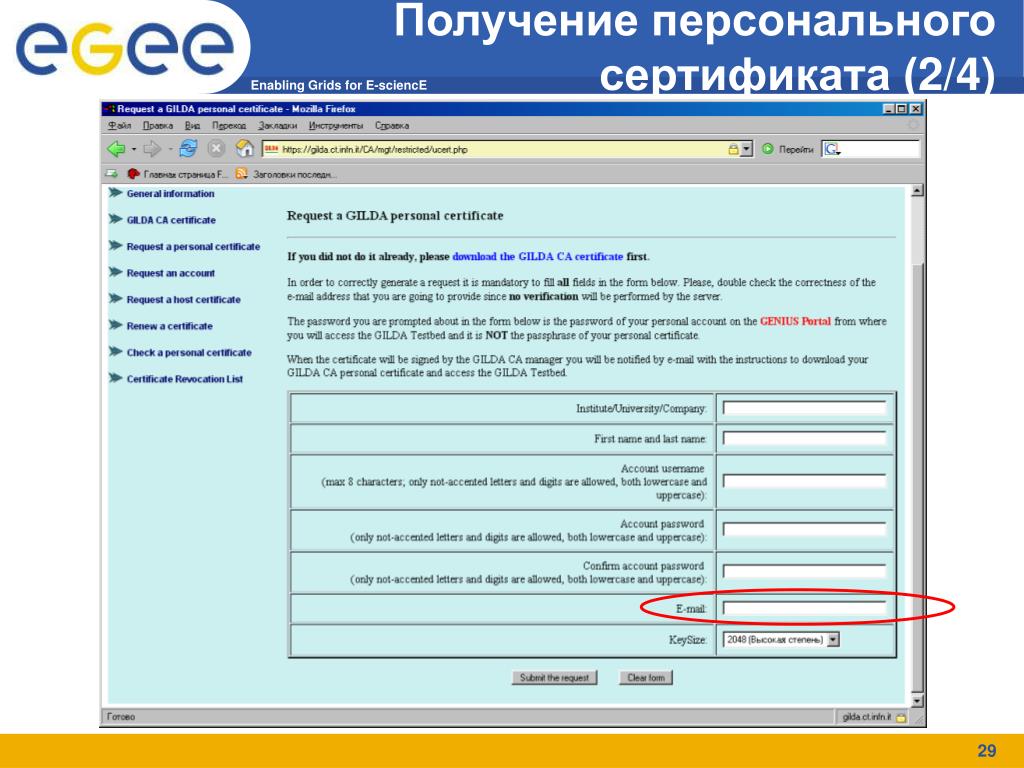The height and width of the screenshot is (768, 1024).
Task: Click the Stop loading icon
Action: click(216, 149)
